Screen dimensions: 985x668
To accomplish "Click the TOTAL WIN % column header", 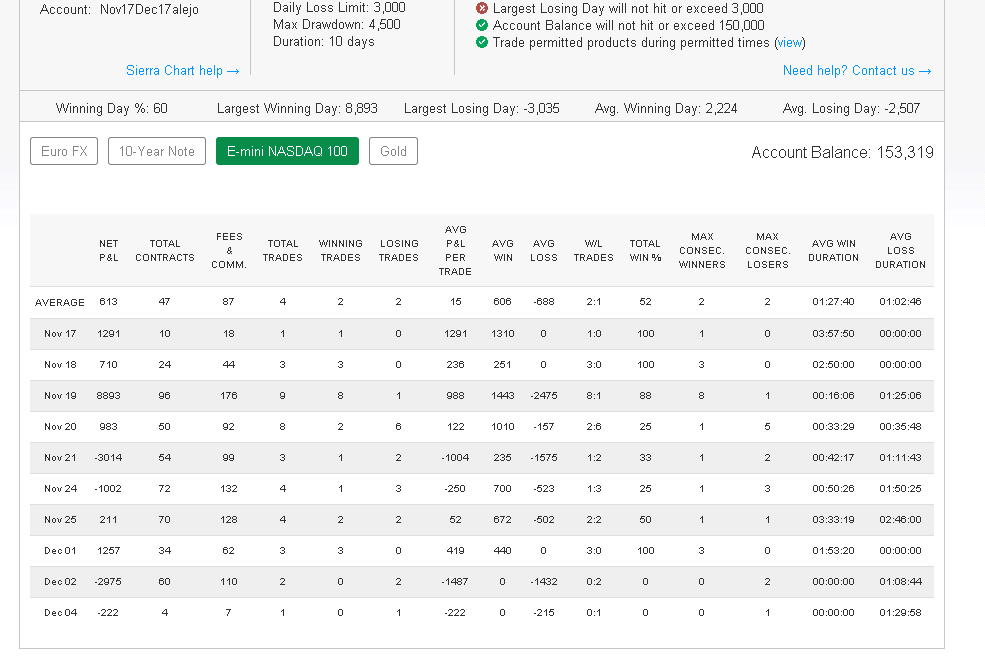I will (x=645, y=250).
